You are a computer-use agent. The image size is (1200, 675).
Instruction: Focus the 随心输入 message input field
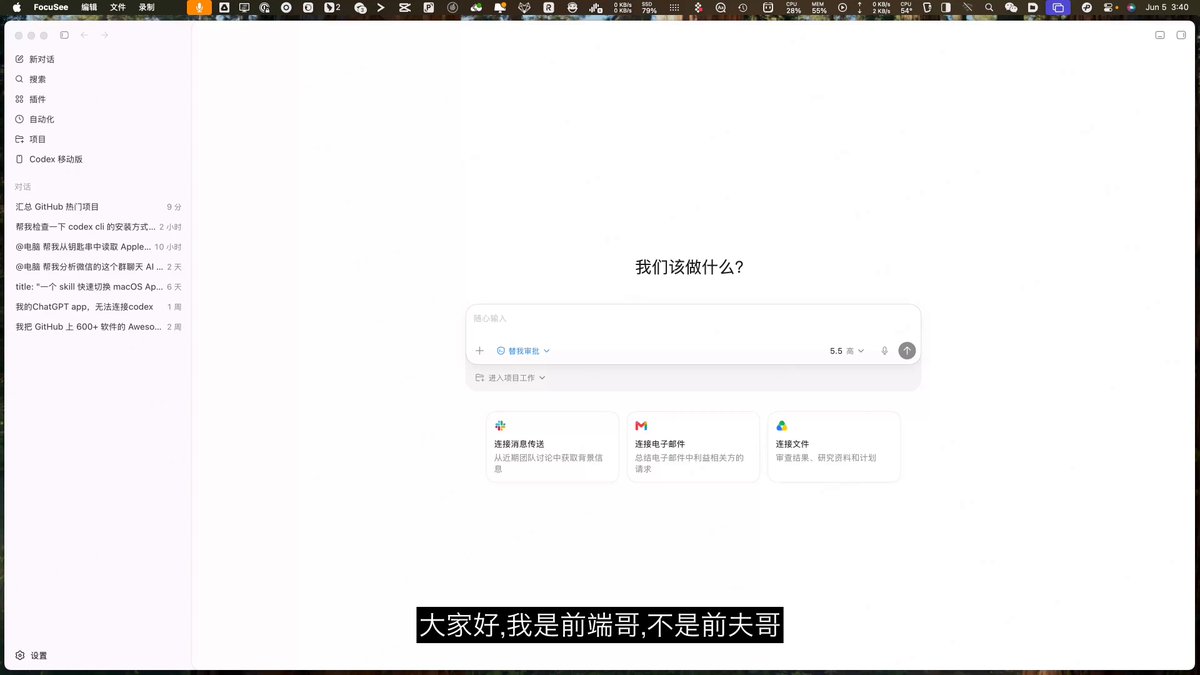tap(693, 319)
